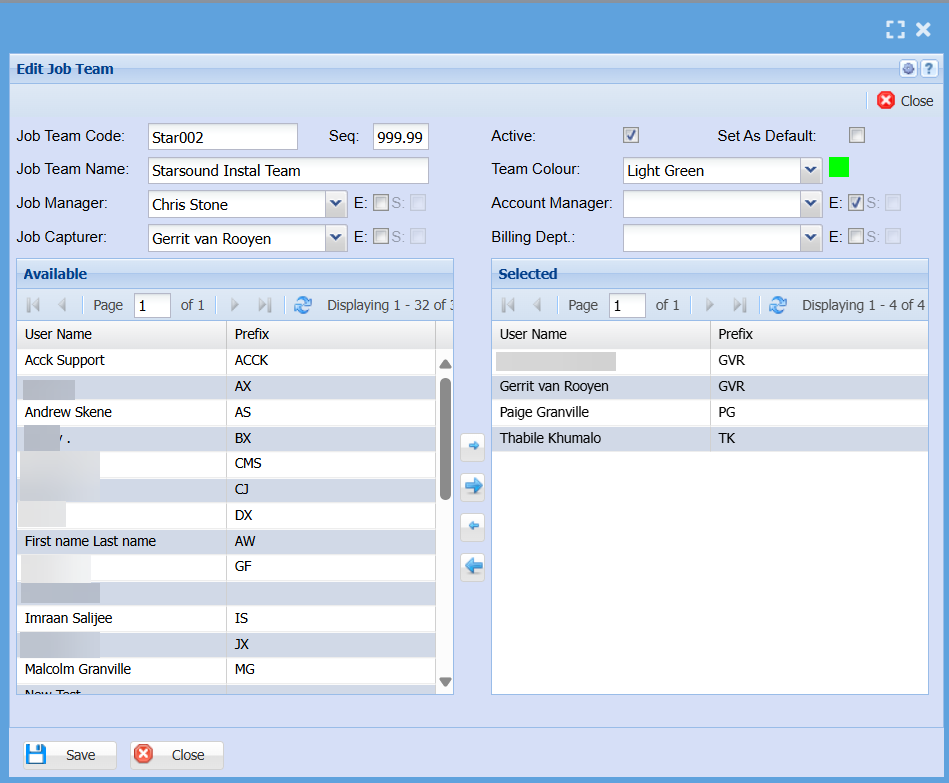Screen dimensions: 949x783
Task: Open the help question mark icon
Action: [929, 69]
